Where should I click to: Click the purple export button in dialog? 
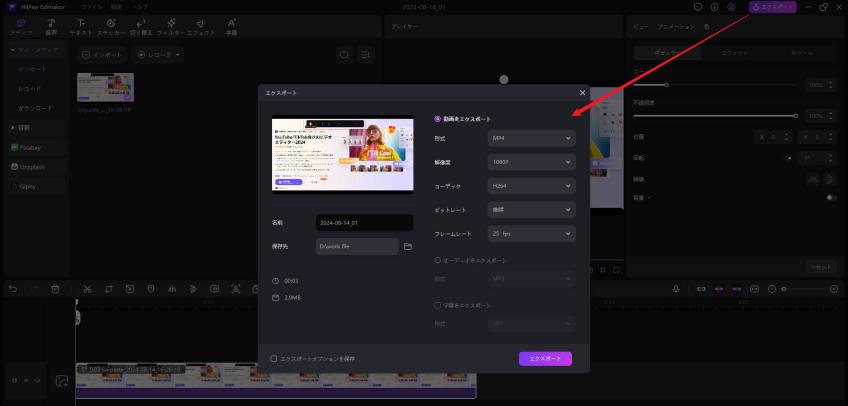coord(545,358)
